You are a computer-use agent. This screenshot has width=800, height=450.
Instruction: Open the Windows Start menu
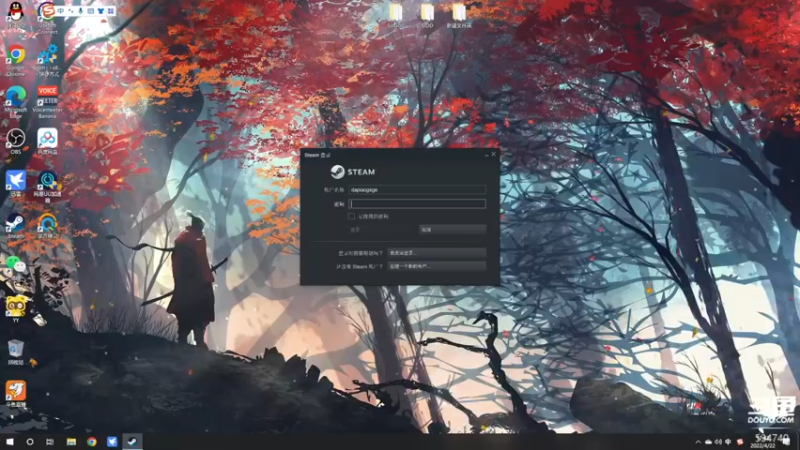(10, 442)
